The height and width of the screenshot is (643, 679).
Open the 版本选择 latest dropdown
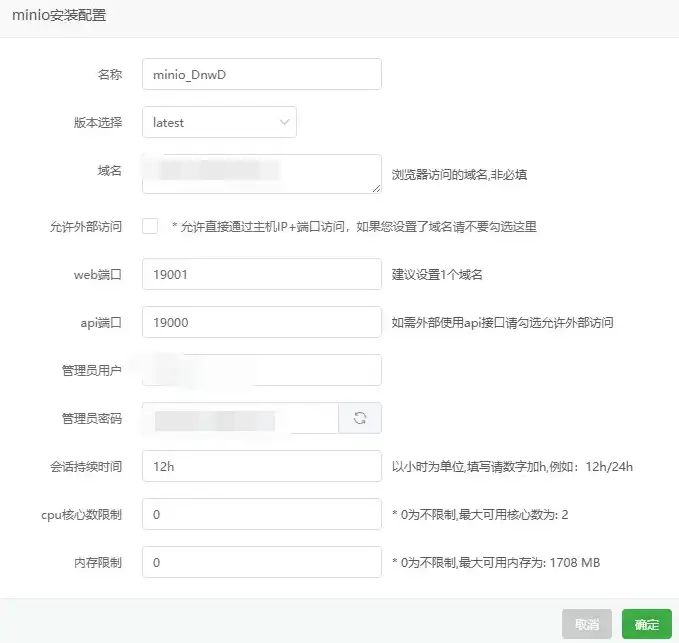click(219, 122)
